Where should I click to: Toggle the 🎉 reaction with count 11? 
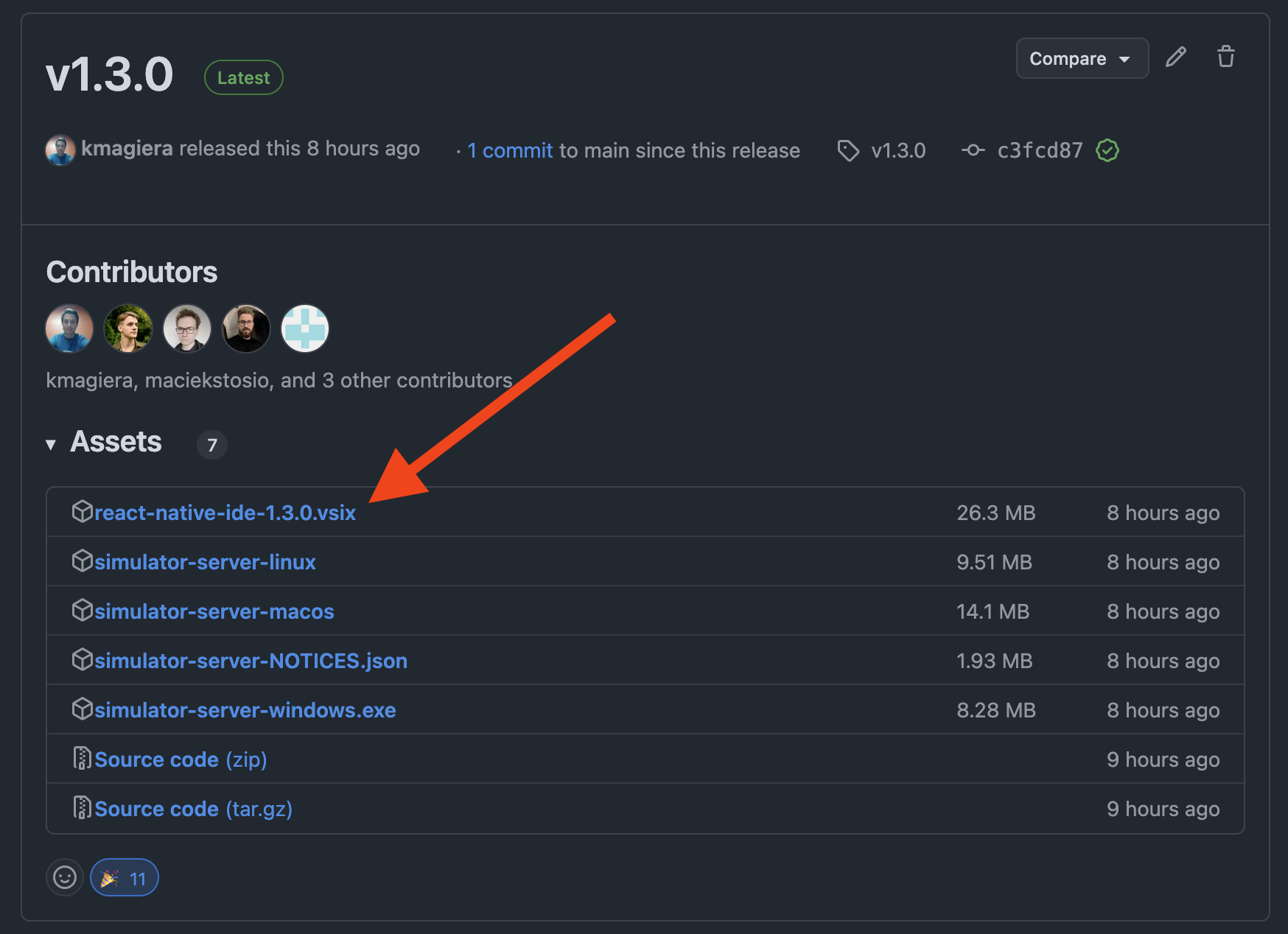pyautogui.click(x=124, y=877)
